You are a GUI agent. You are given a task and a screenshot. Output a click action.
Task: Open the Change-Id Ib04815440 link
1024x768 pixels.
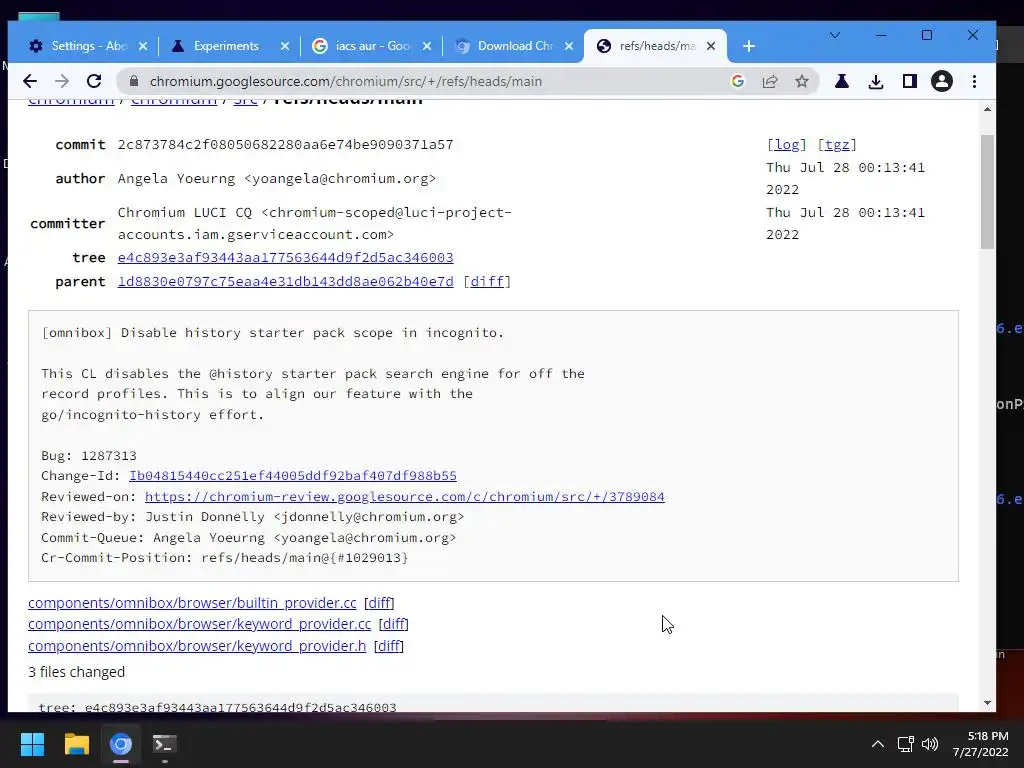pyautogui.click(x=293, y=475)
